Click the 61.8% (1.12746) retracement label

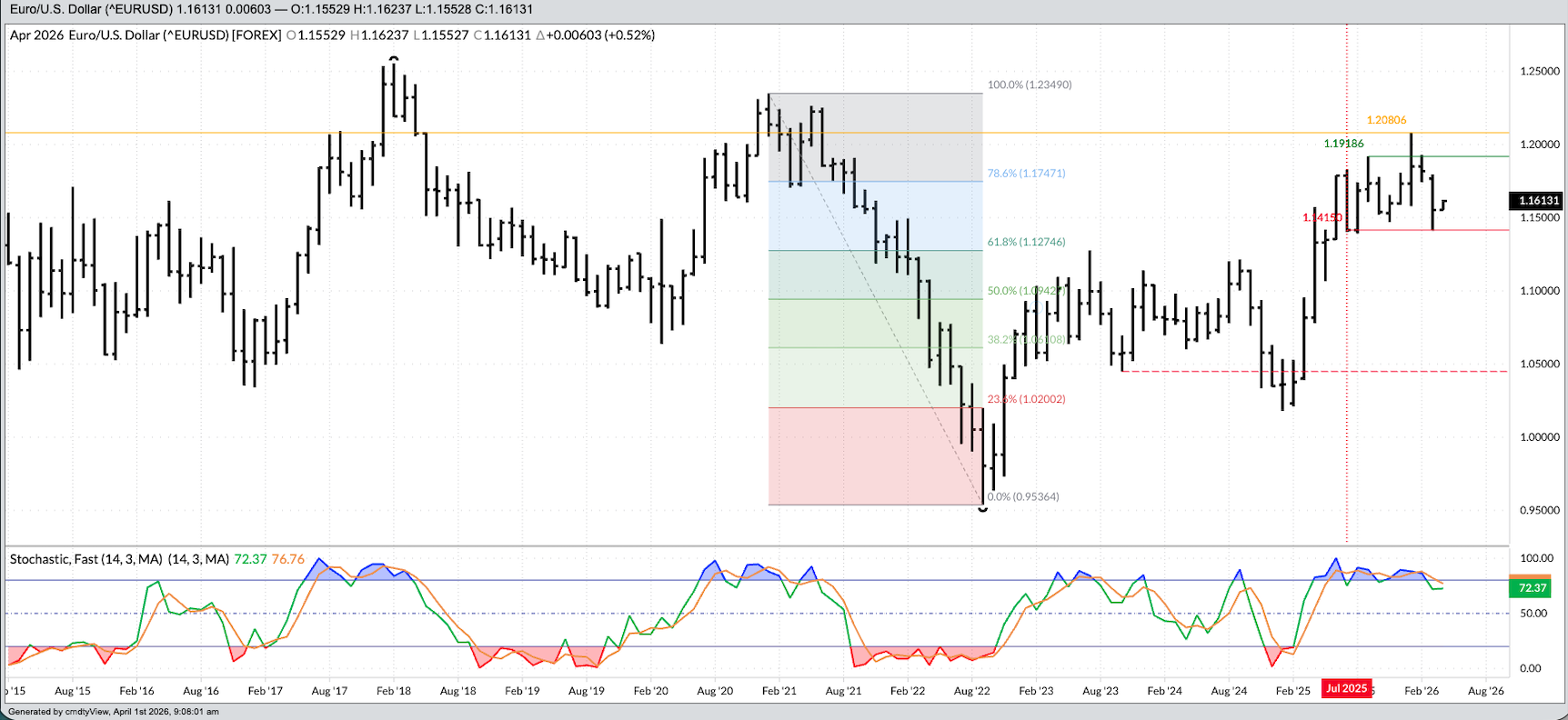[x=1026, y=242]
